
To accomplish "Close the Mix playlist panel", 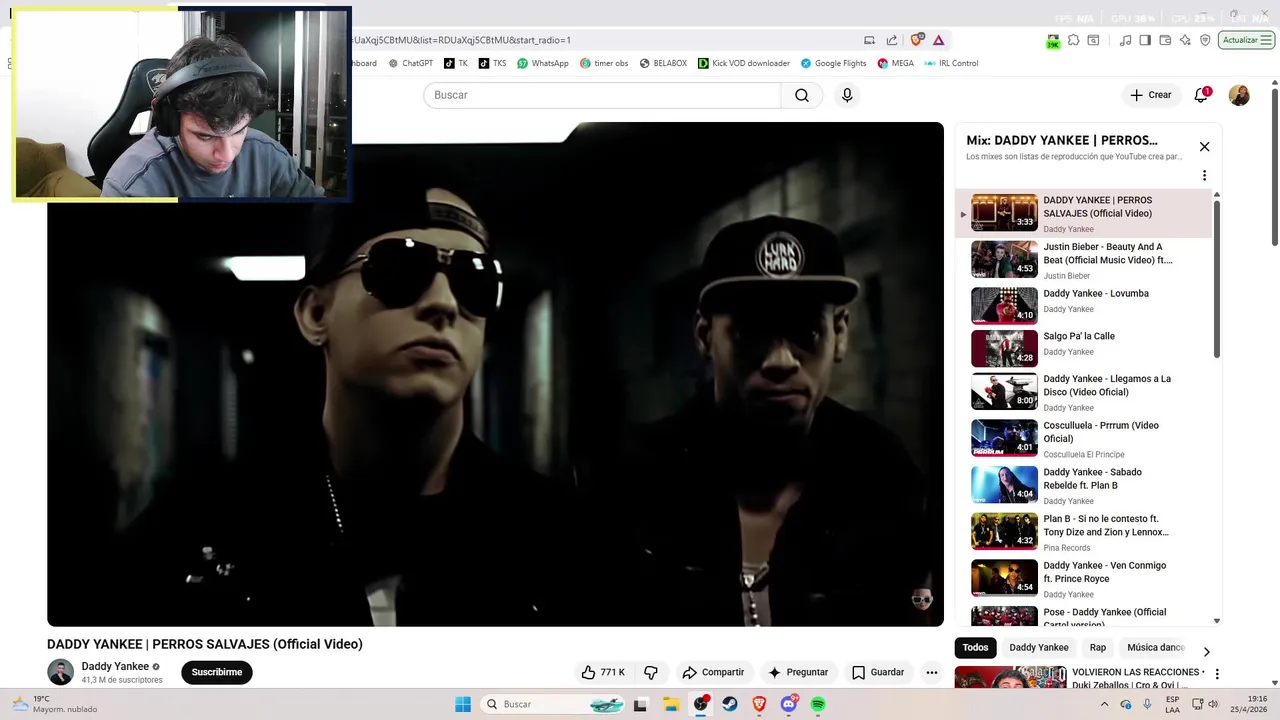I will (1204, 147).
